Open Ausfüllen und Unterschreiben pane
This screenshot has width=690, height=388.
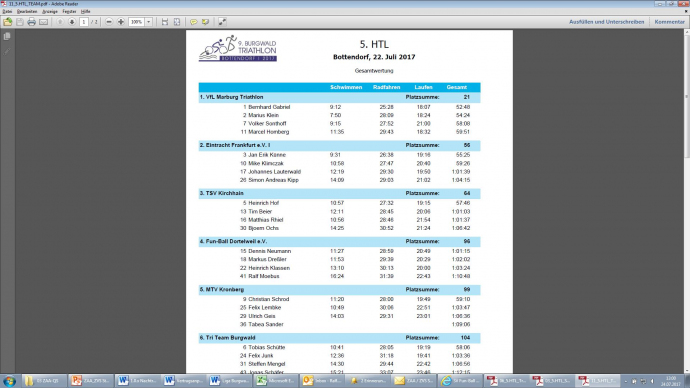pyautogui.click(x=606, y=22)
